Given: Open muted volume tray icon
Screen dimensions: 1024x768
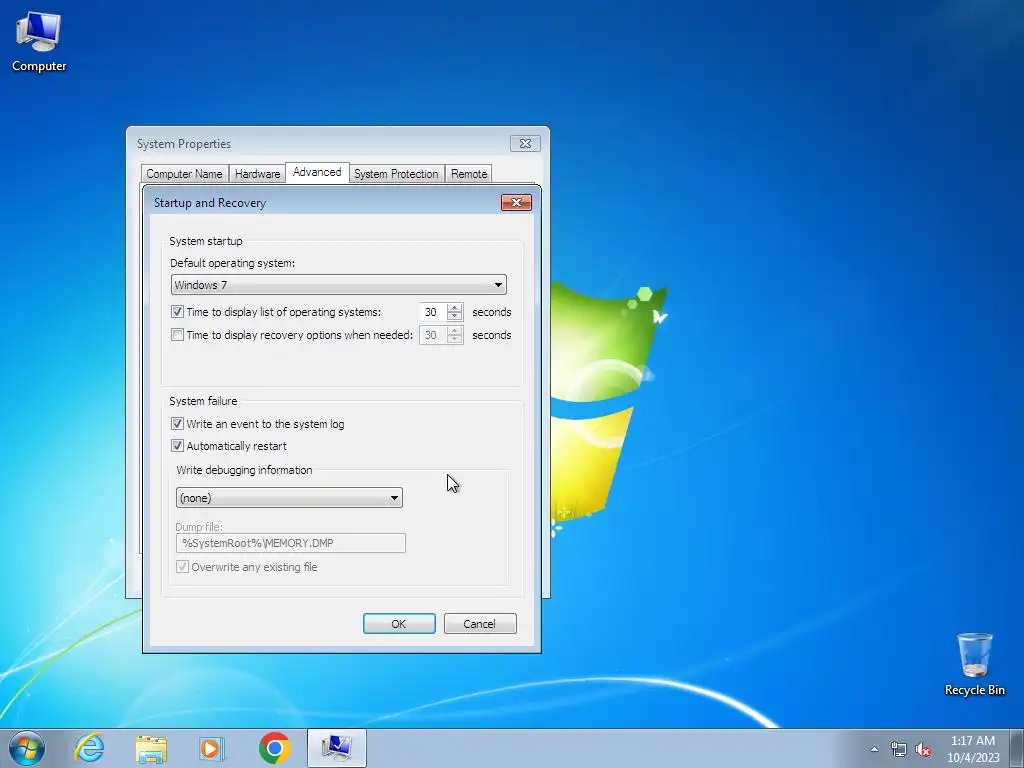Looking at the screenshot, I should click(x=923, y=749).
